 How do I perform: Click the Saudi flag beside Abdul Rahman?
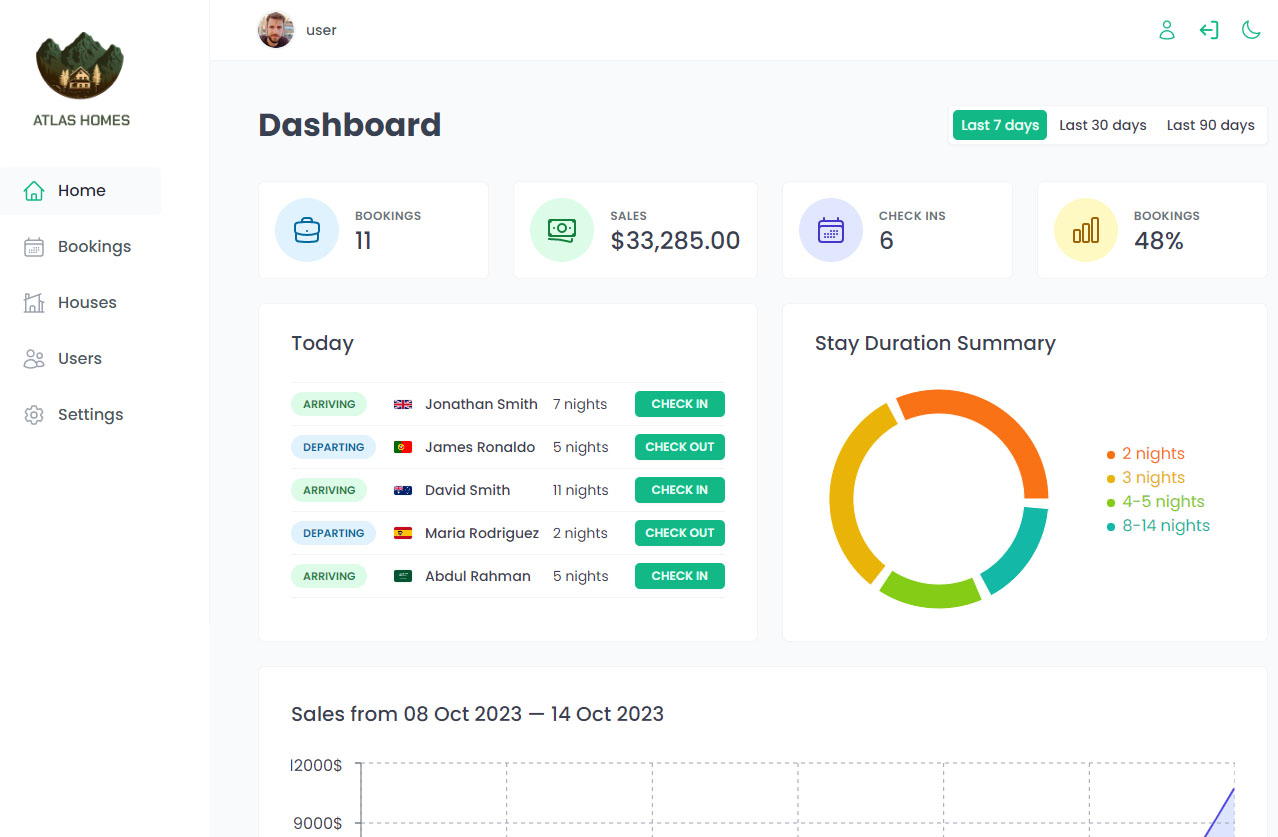[403, 576]
